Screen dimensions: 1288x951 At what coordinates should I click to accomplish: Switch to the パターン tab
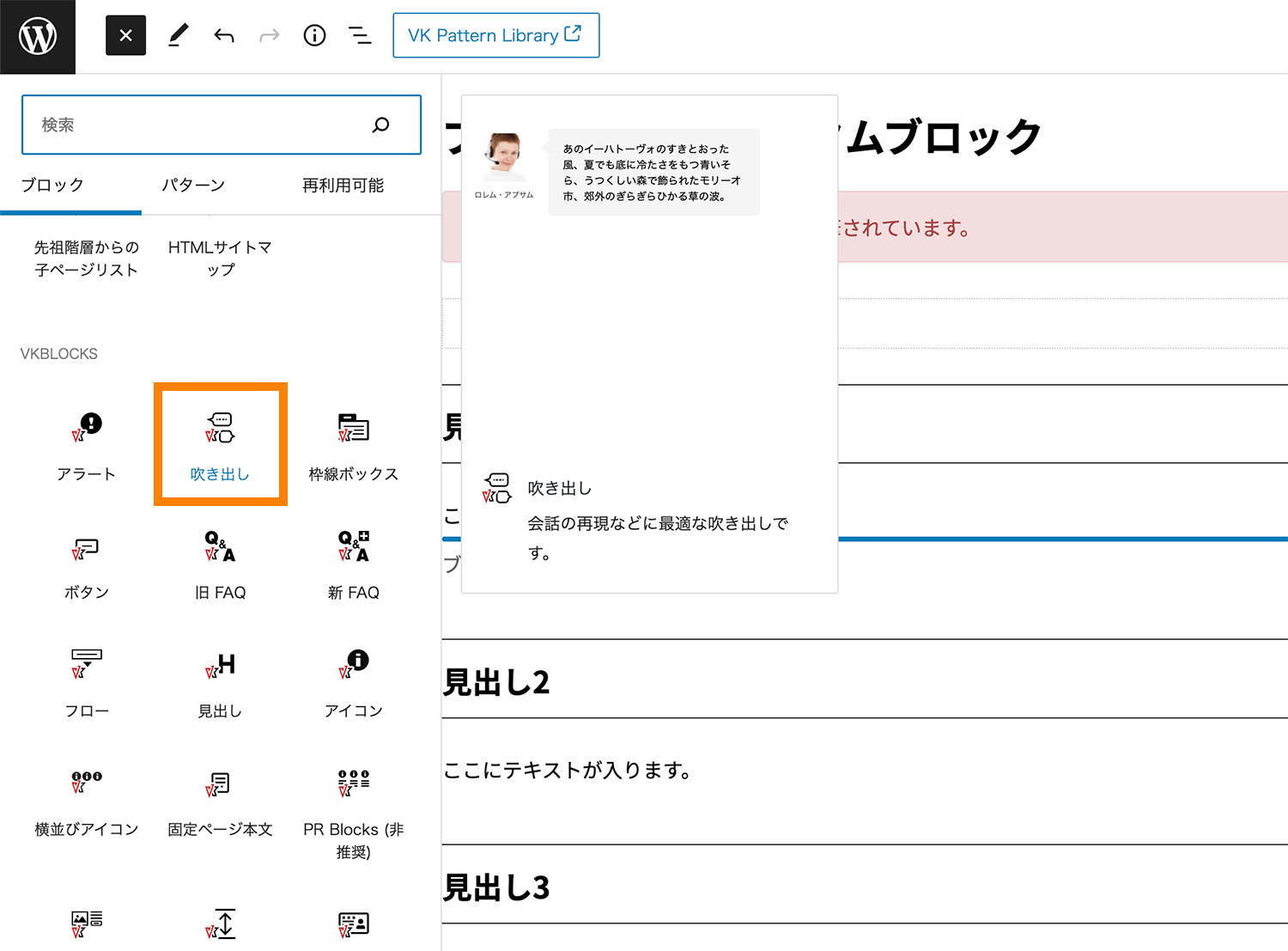(x=192, y=185)
